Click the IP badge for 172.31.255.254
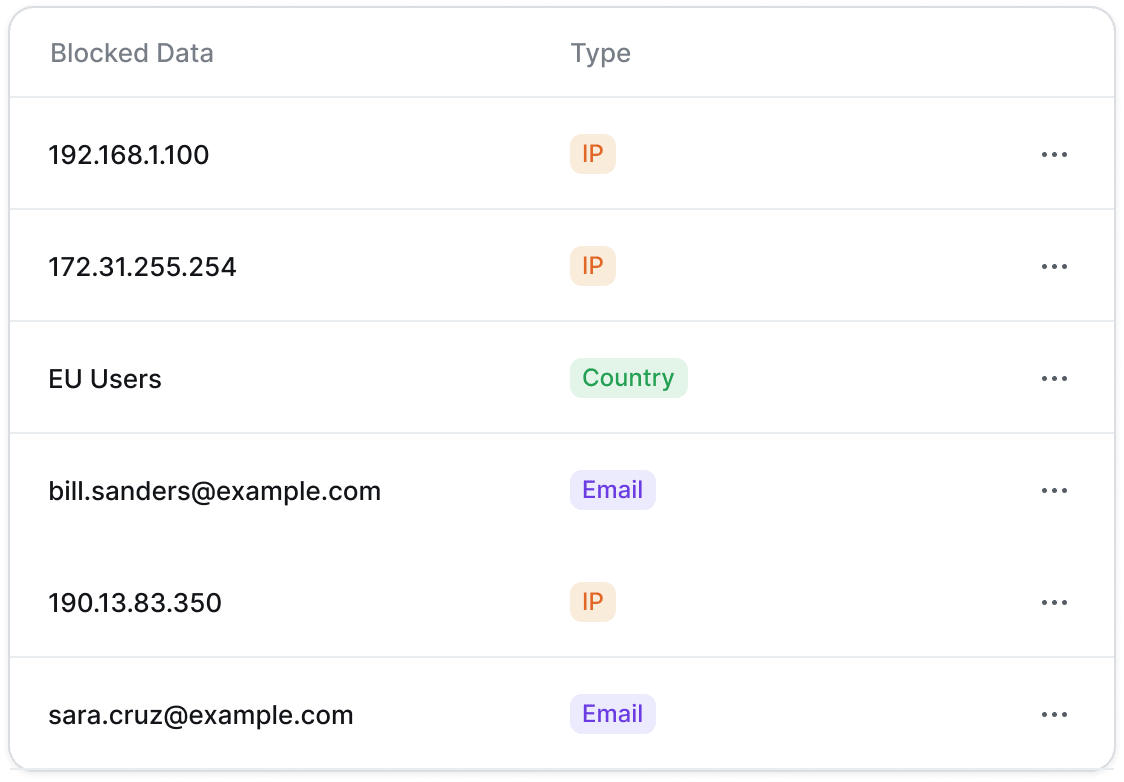 (x=593, y=266)
